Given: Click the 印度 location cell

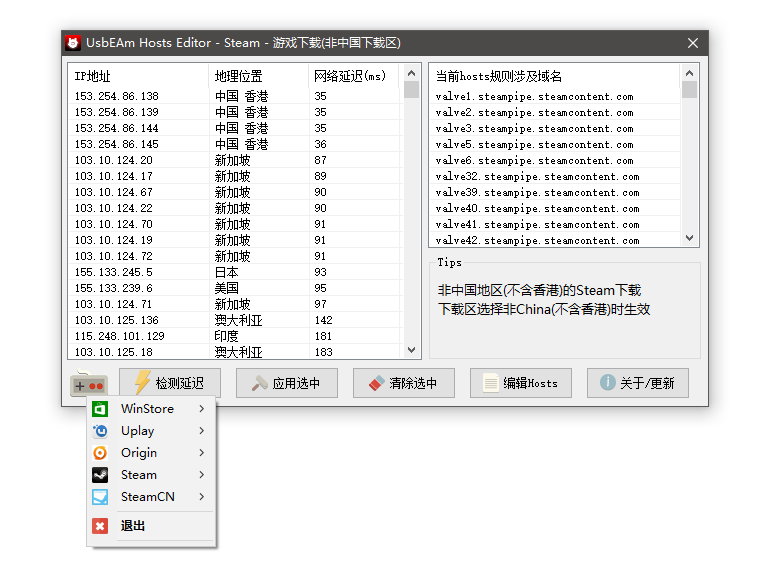Looking at the screenshot, I should coord(226,336).
